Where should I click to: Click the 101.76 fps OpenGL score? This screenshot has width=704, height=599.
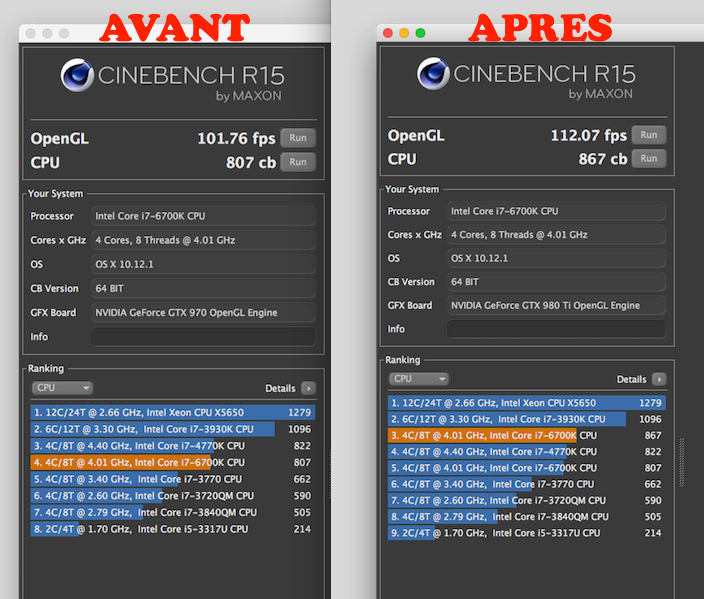click(x=236, y=138)
